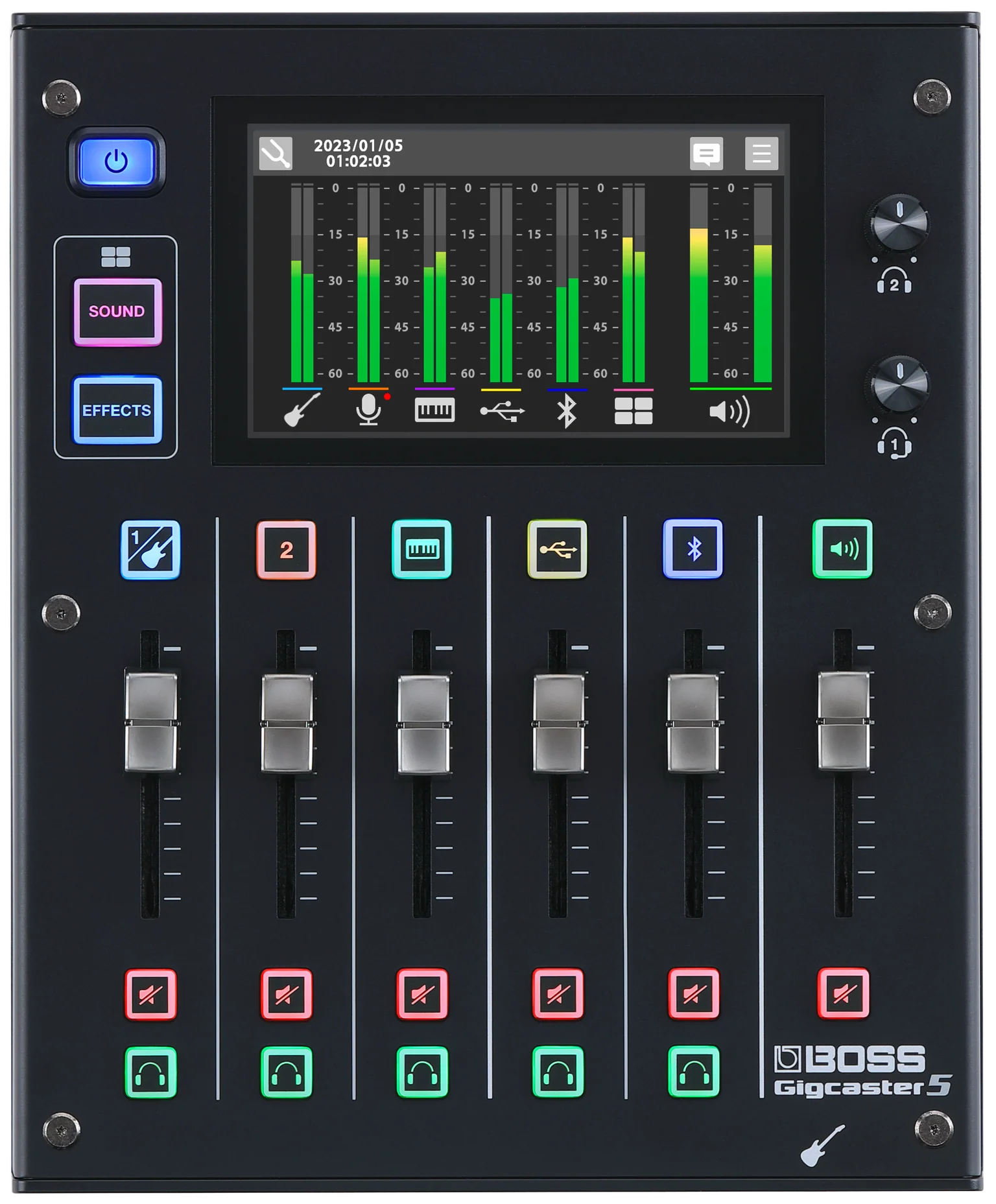Screen dimensions: 996x1204
Task: Select the orange channel 2 button
Action: click(x=286, y=550)
